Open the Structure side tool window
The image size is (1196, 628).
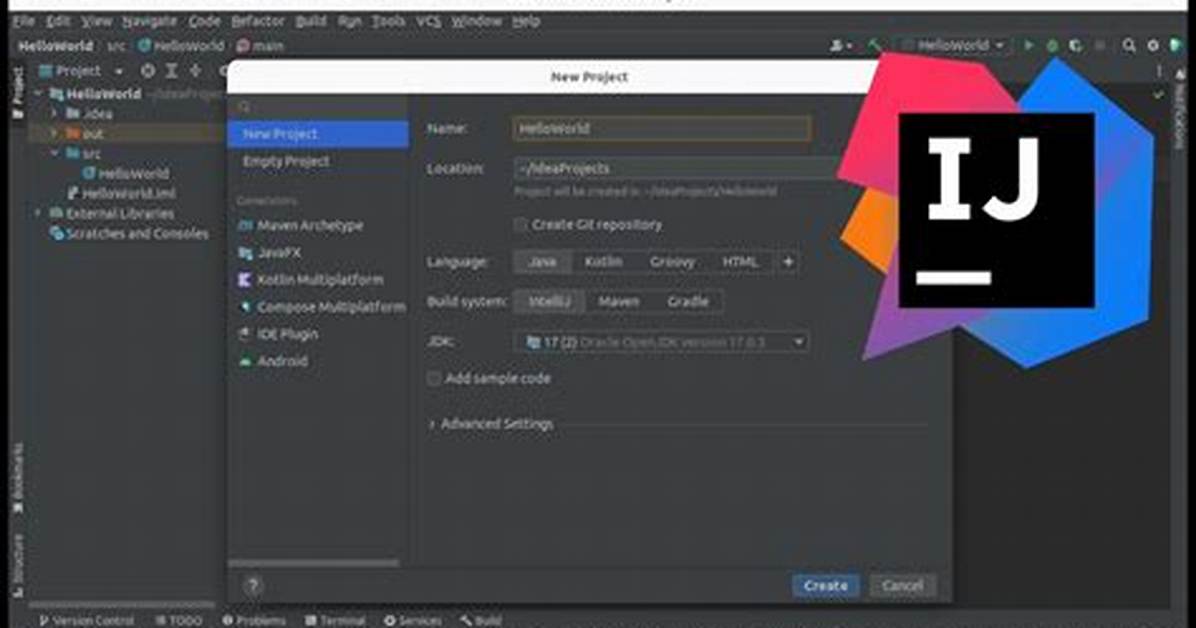pyautogui.click(x=18, y=565)
